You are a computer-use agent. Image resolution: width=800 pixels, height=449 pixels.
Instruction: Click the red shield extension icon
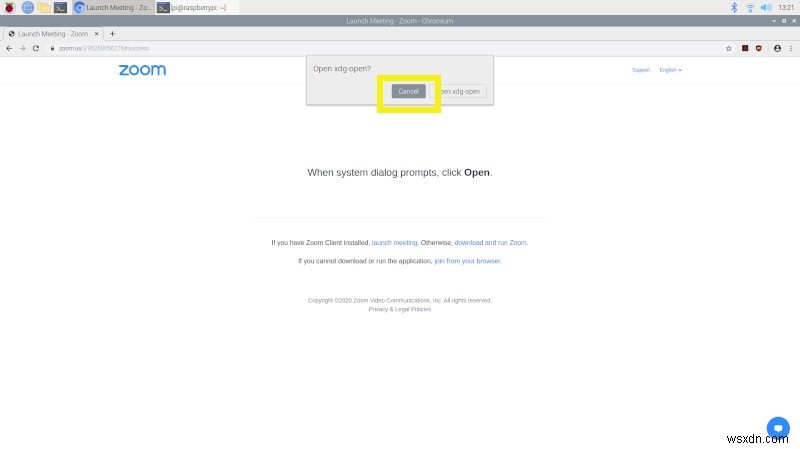pos(759,47)
